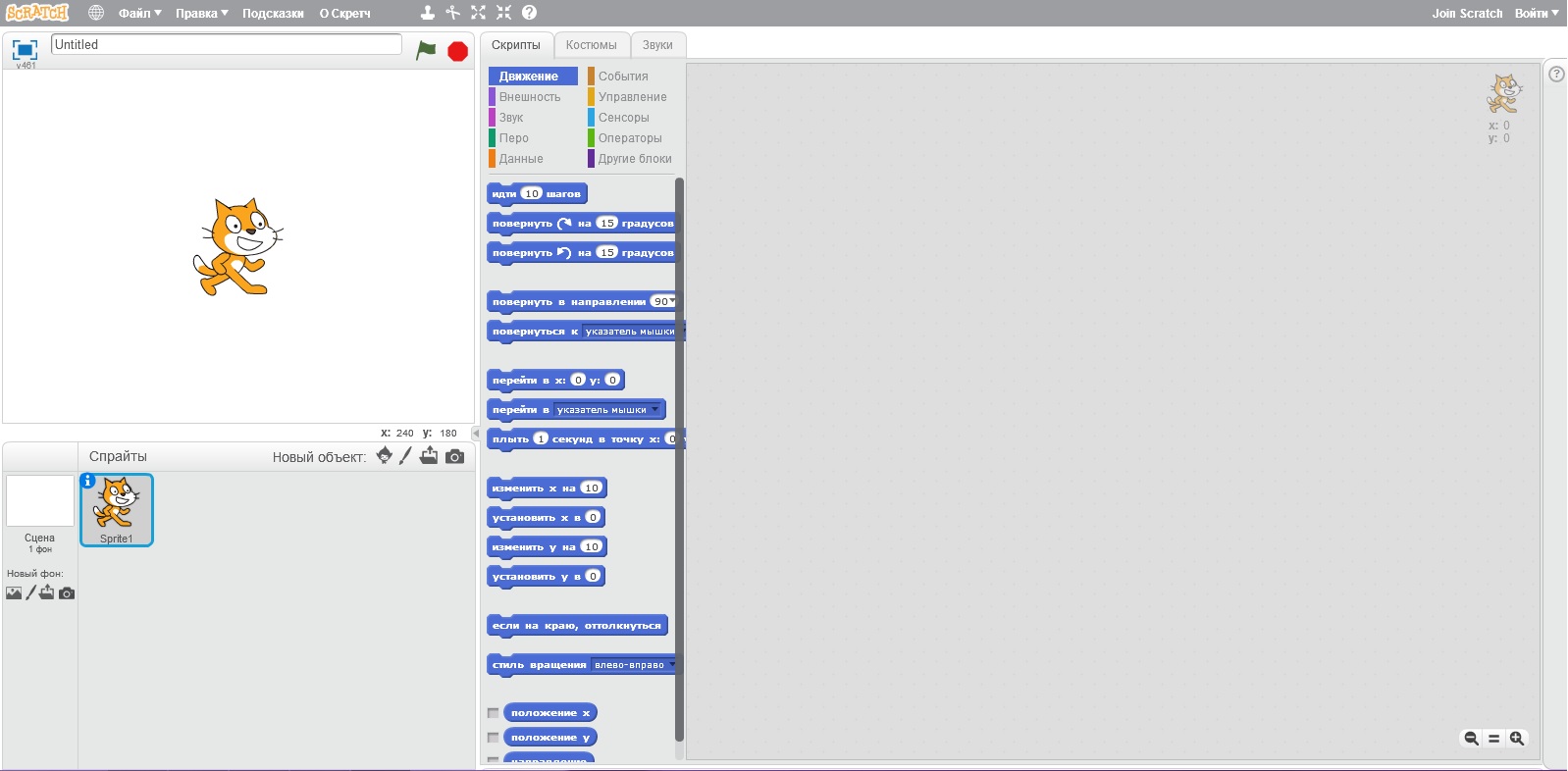This screenshot has height=771, width=1568.
Task: Select the delete scissors tool
Action: click(452, 13)
